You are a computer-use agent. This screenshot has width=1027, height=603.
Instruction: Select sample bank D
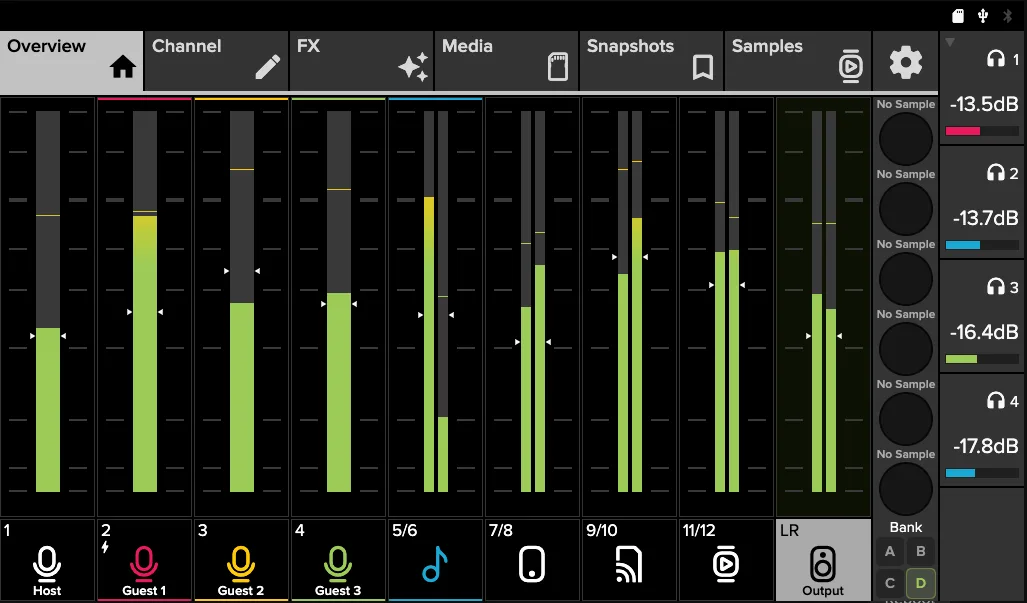[920, 583]
